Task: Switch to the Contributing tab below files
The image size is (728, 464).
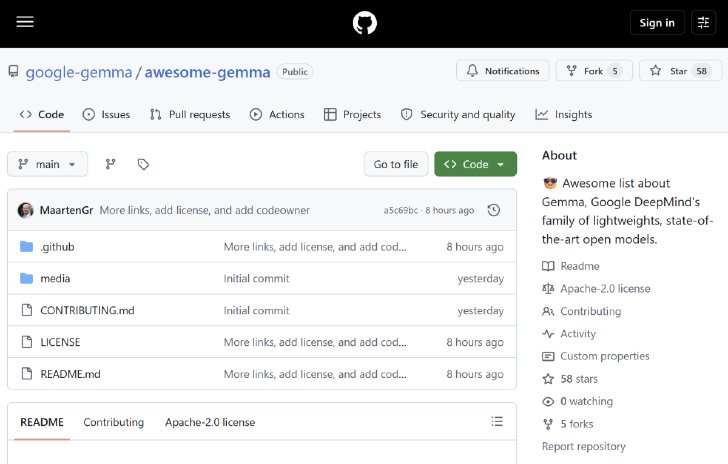Action: click(114, 422)
